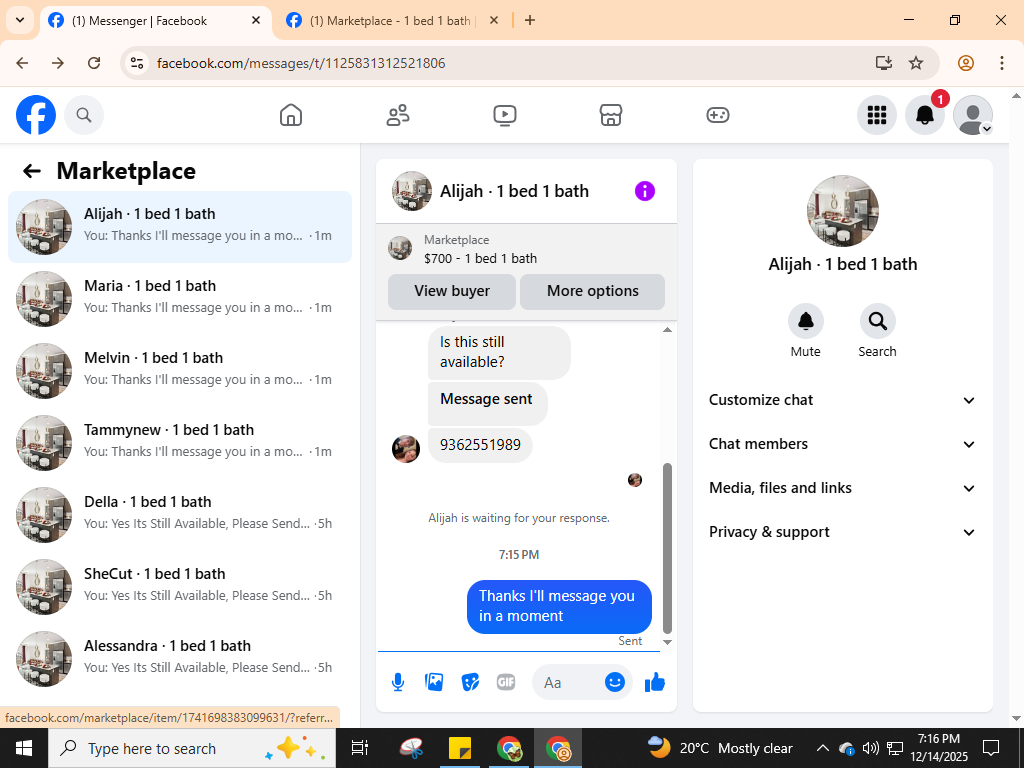Screen dimensions: 1024x768
Task: Search within the Alijah conversation
Action: (x=877, y=321)
